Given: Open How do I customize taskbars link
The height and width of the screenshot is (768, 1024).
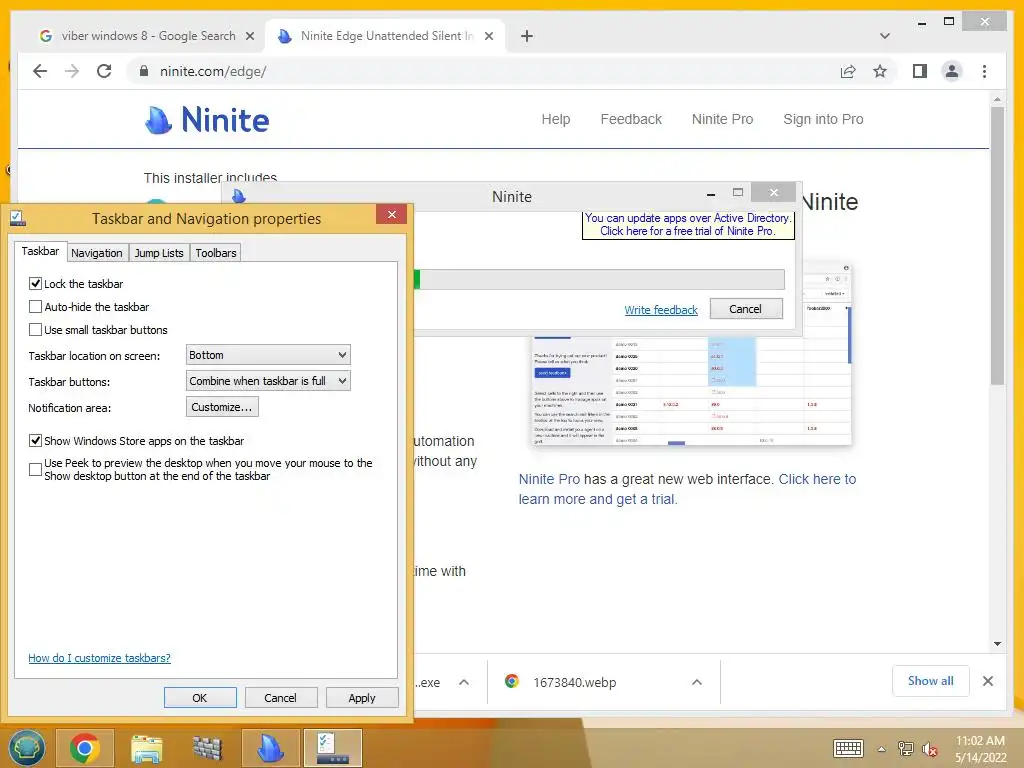Looking at the screenshot, I should pyautogui.click(x=99, y=658).
